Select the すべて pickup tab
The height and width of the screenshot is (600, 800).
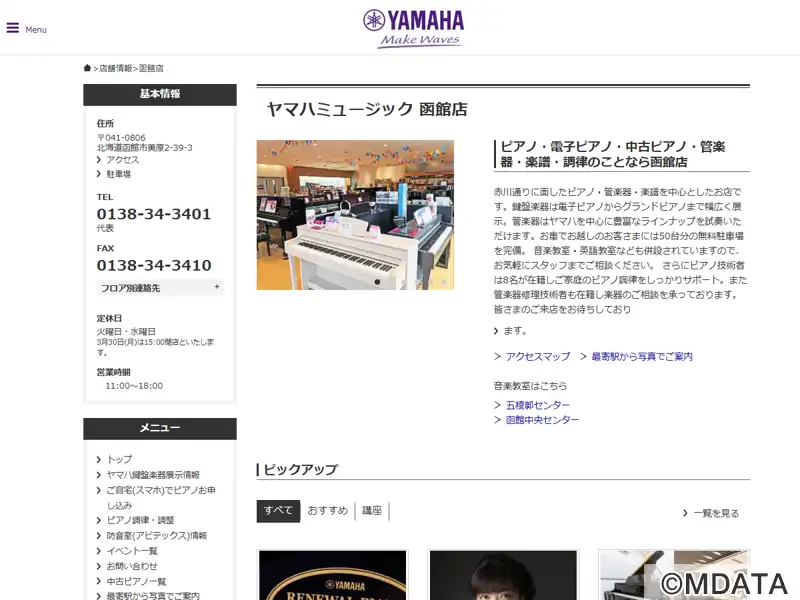click(x=278, y=511)
